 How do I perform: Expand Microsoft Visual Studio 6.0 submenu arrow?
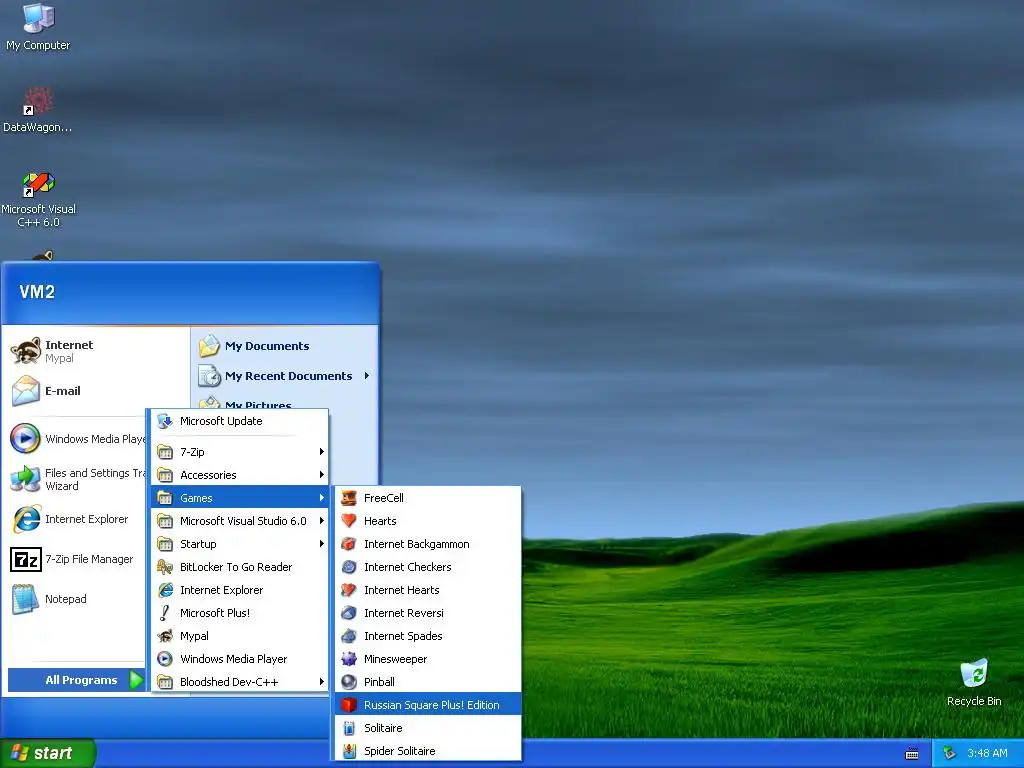coord(321,520)
